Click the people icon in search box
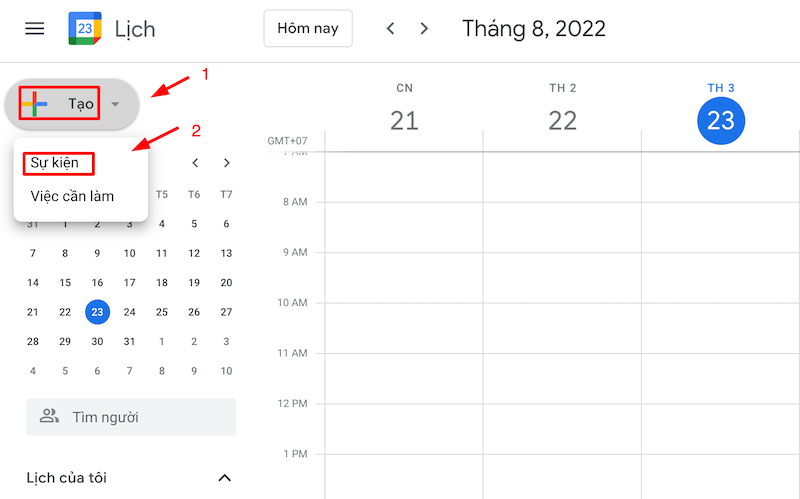Image resolution: width=800 pixels, height=499 pixels. pos(49,417)
